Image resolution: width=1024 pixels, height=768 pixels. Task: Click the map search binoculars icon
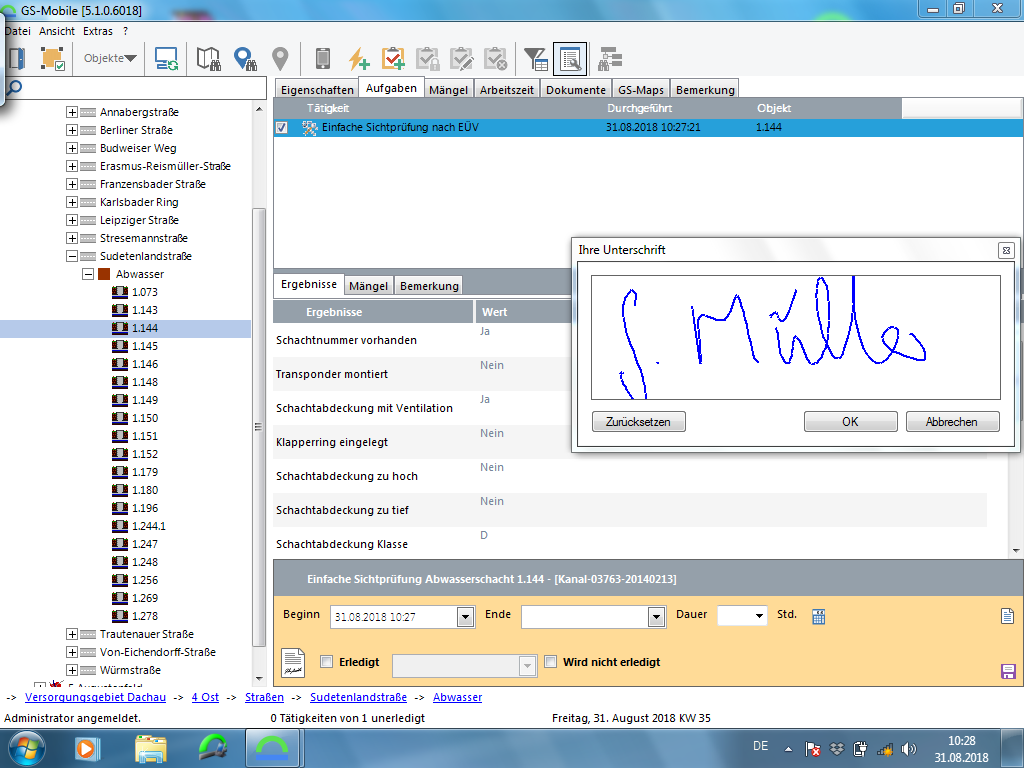coord(209,59)
